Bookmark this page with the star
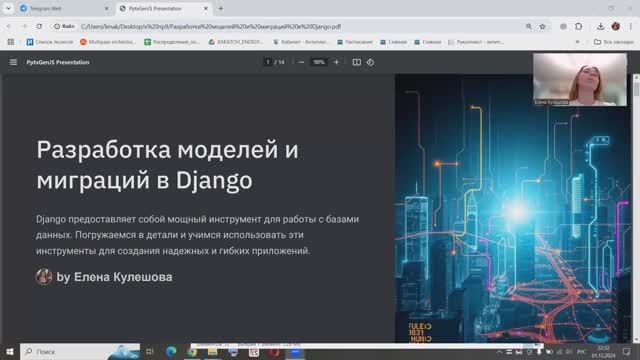The width and height of the screenshot is (640, 360). (x=542, y=27)
